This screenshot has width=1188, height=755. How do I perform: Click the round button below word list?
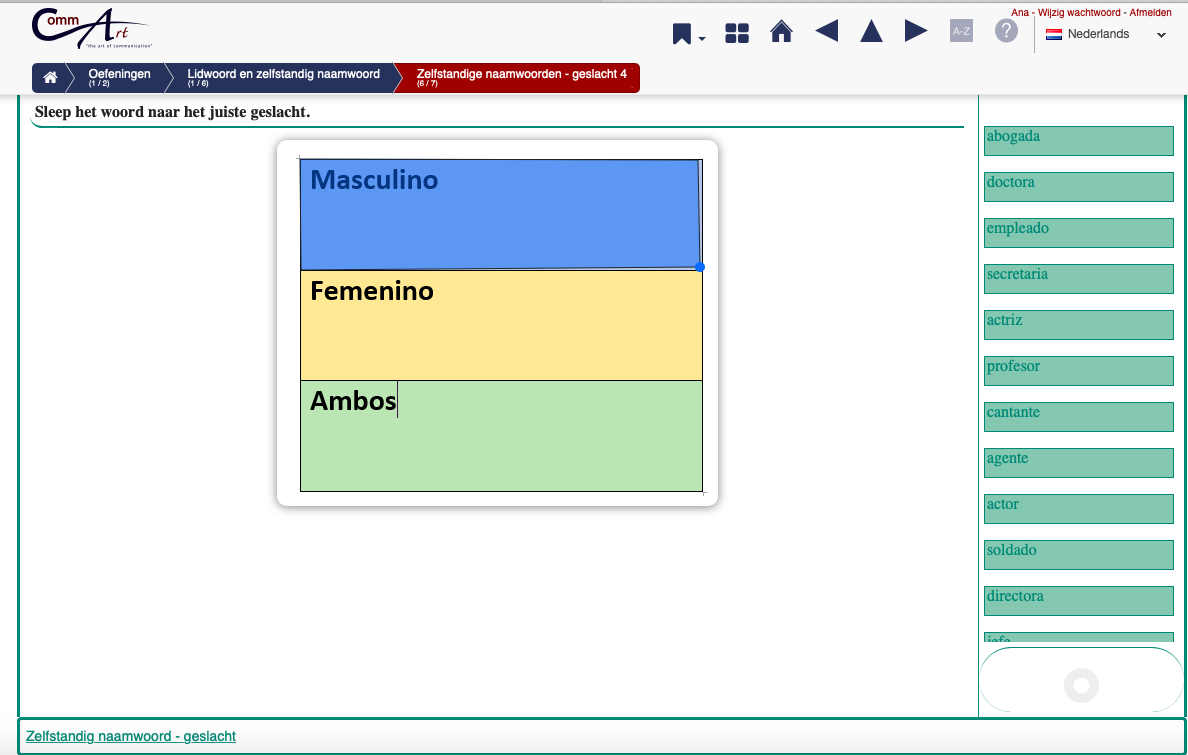click(1081, 685)
